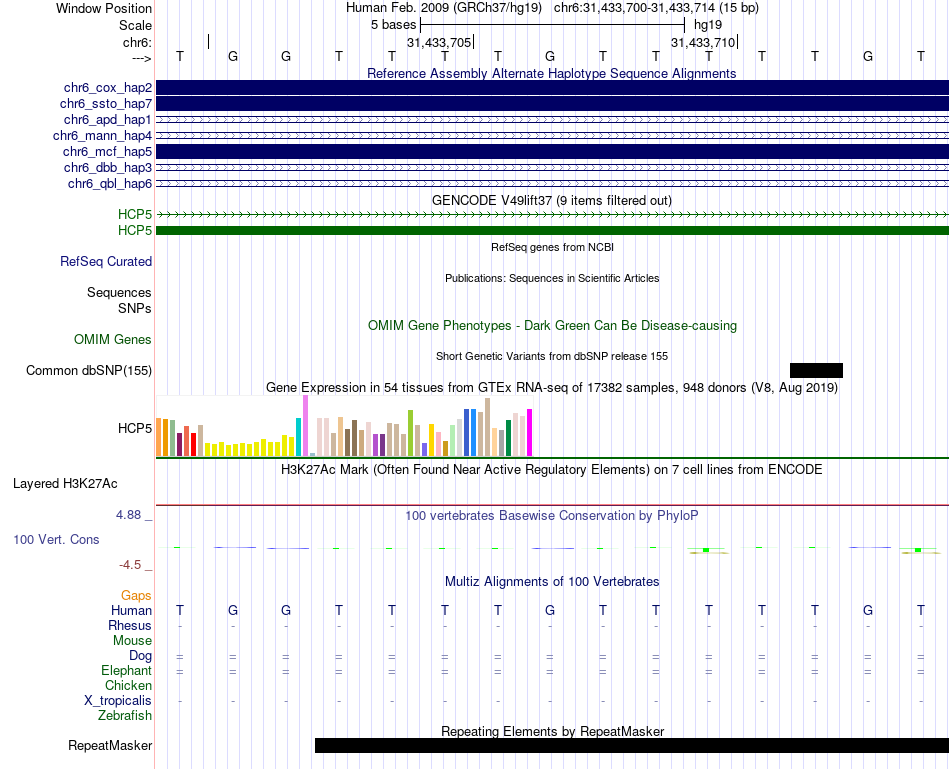The height and width of the screenshot is (769, 950).
Task: Open the chr6_cox_hap2 track label
Action: 108,88
